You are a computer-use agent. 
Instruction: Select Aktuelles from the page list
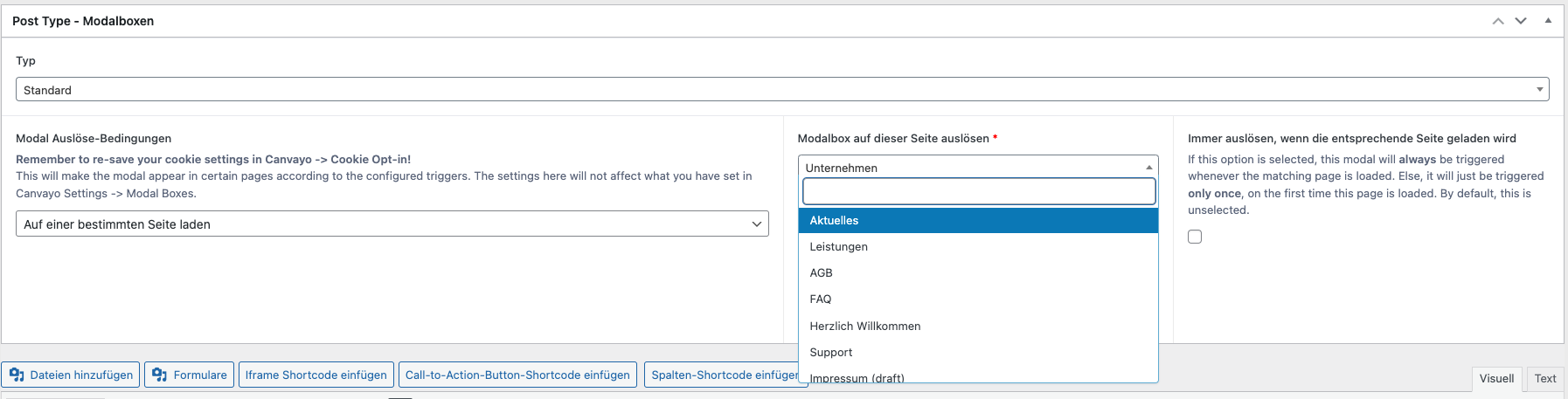[x=977, y=221]
